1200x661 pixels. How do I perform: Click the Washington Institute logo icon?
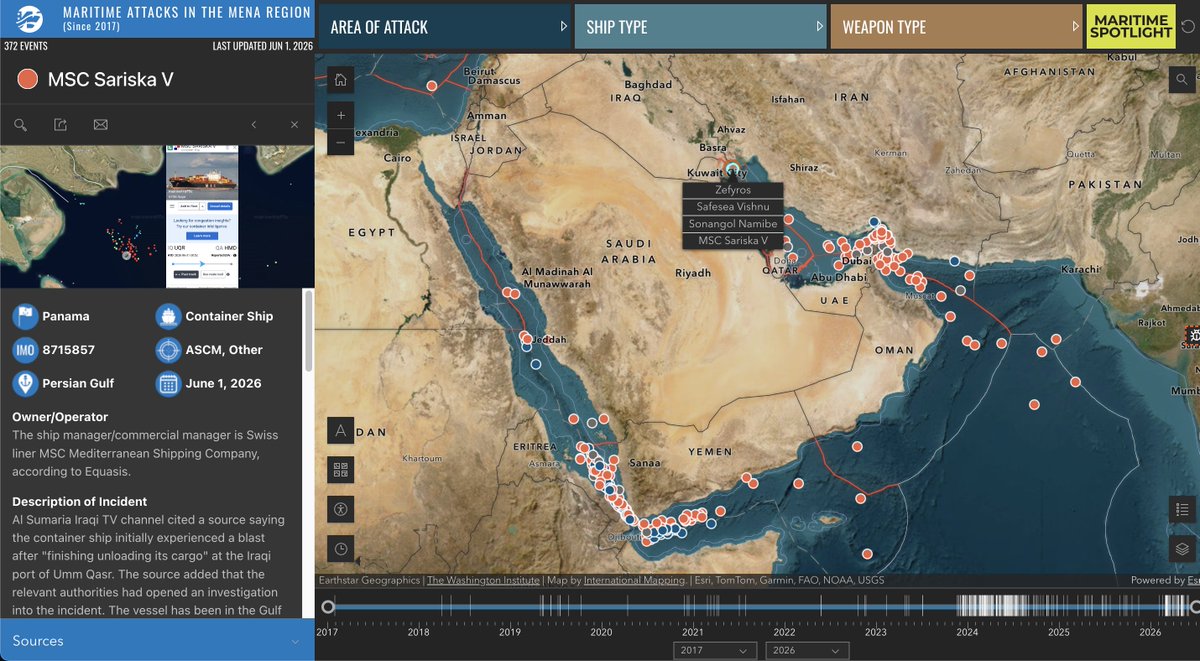(30, 19)
